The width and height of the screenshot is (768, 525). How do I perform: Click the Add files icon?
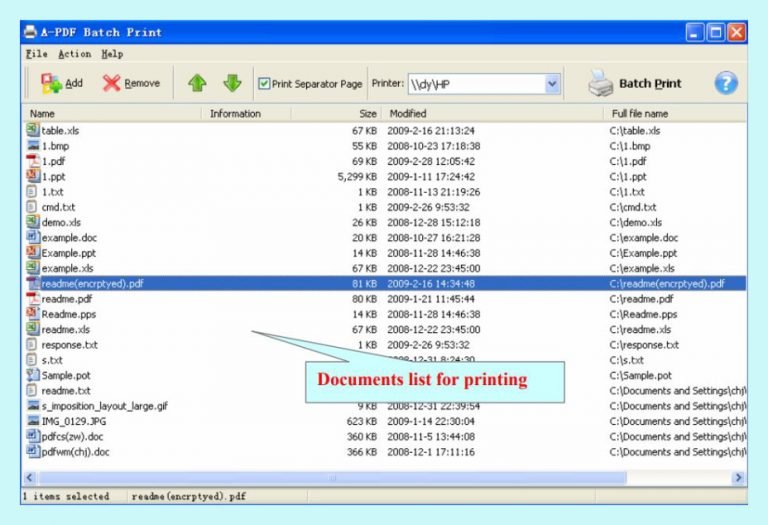click(x=51, y=83)
